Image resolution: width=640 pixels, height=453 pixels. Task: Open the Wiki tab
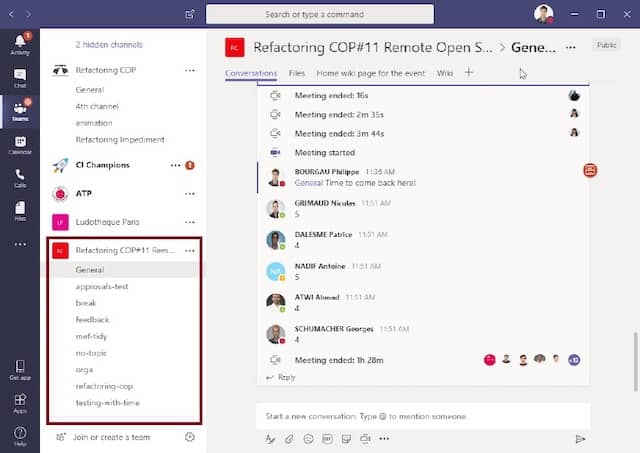tap(444, 73)
